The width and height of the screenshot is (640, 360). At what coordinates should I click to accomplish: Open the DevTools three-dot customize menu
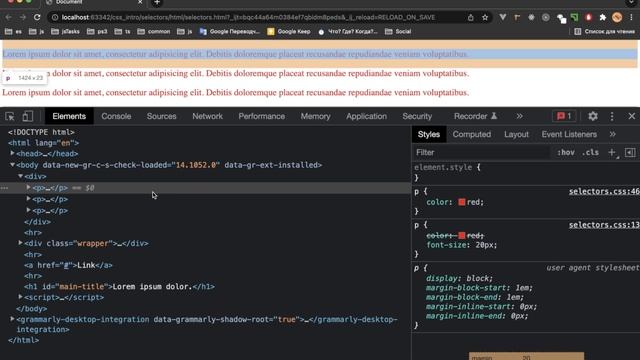(612, 116)
